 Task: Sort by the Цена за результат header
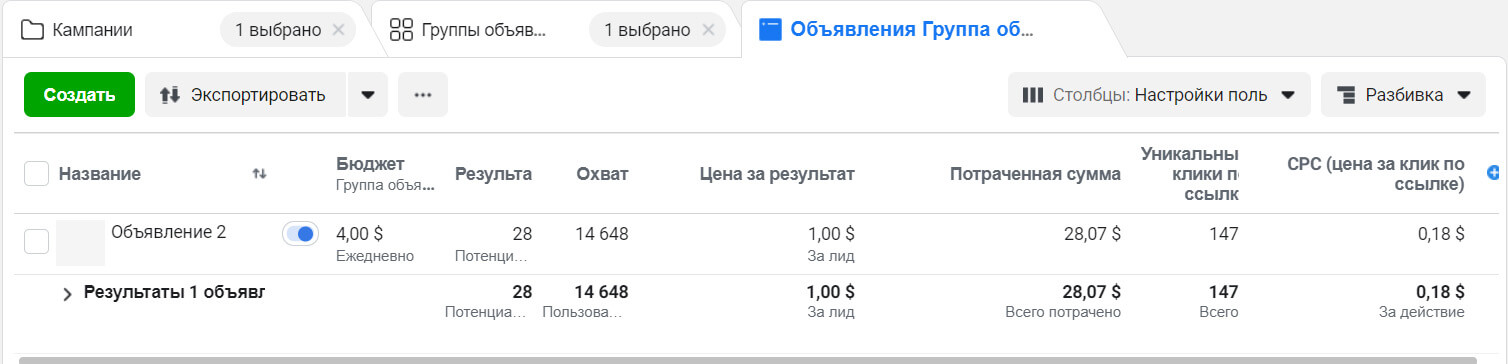coord(776,174)
